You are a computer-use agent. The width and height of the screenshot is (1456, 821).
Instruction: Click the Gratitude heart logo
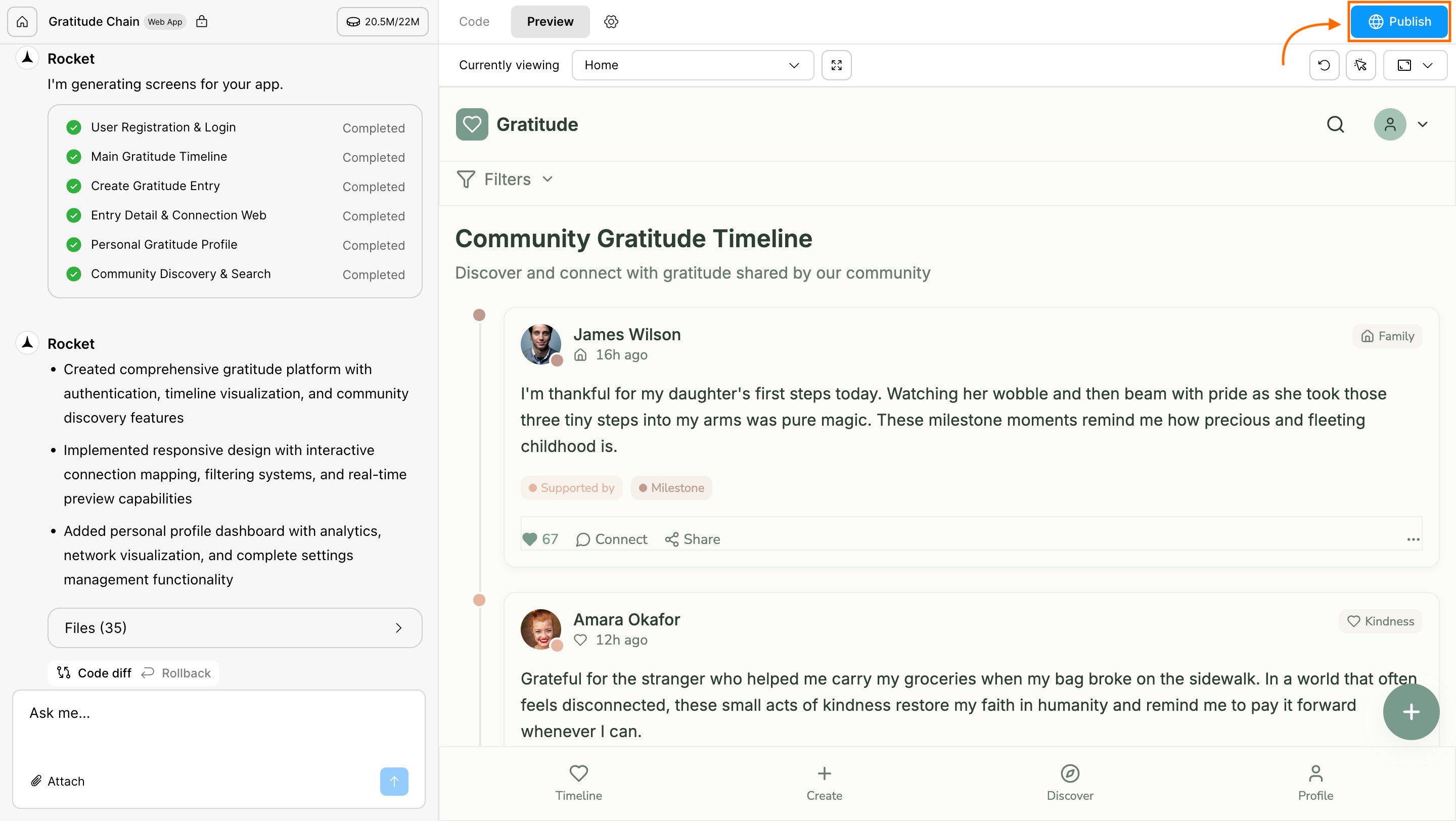click(x=472, y=124)
